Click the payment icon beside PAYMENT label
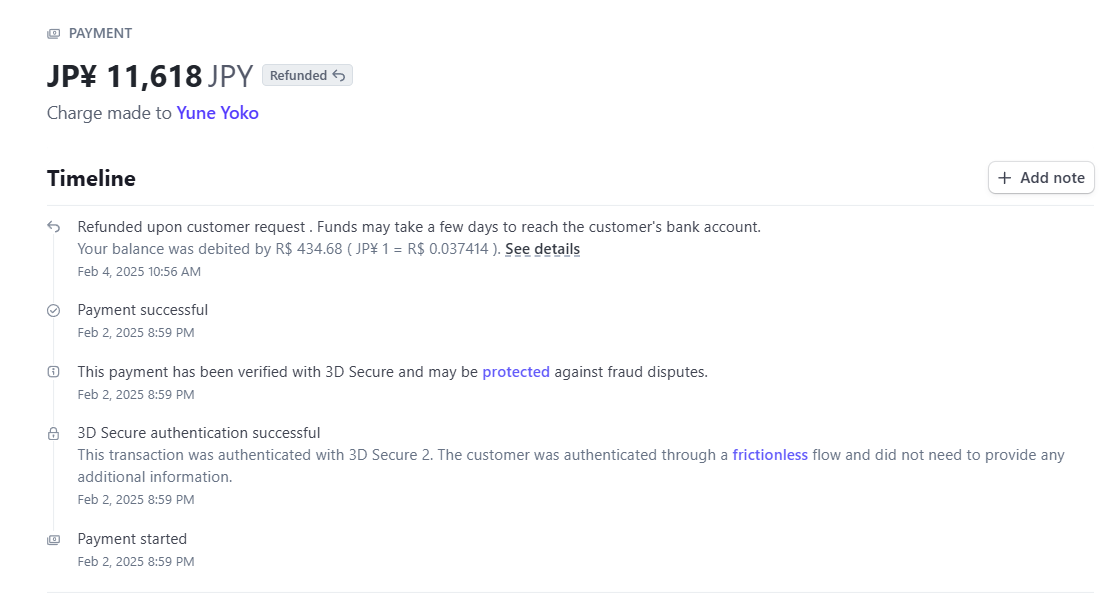Screen dimensions: 1103x608 (x=53, y=34)
